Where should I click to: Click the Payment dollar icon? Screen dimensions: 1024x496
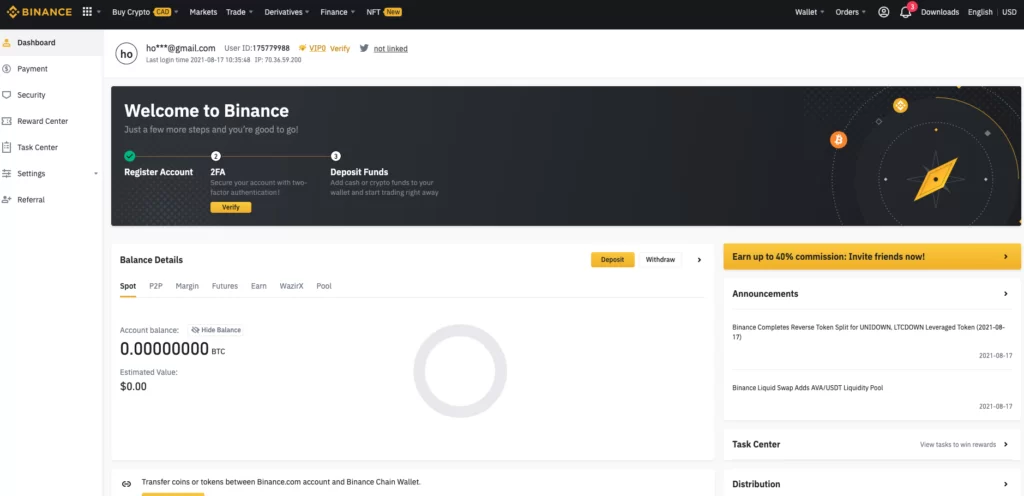tap(7, 69)
